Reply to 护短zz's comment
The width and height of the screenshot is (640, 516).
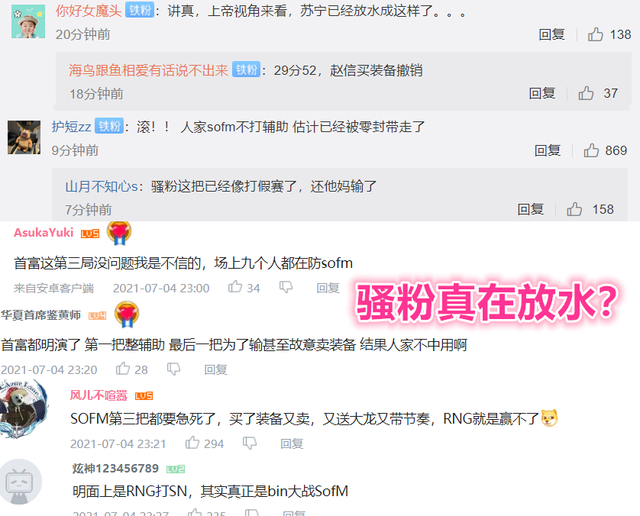(547, 150)
